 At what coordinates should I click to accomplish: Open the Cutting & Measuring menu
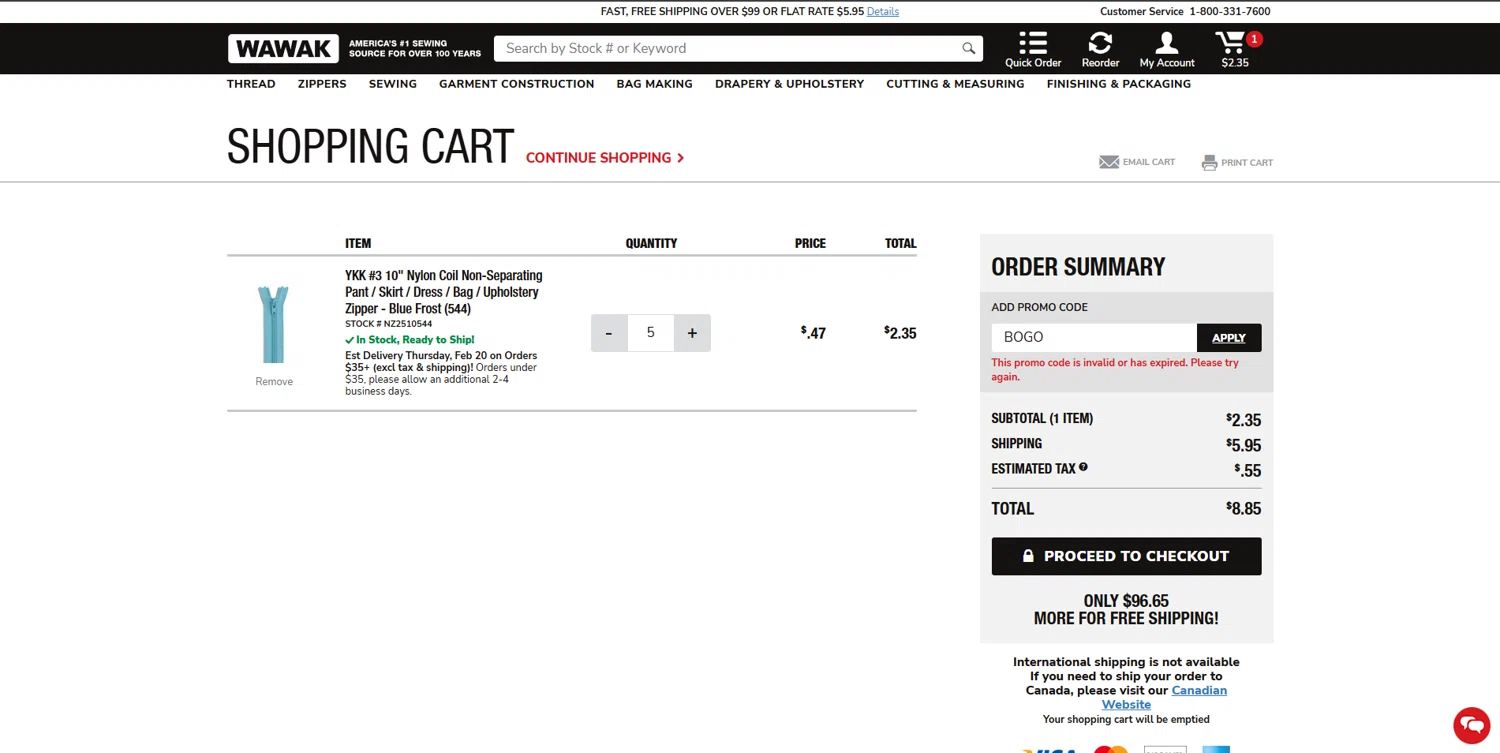pyautogui.click(x=955, y=84)
